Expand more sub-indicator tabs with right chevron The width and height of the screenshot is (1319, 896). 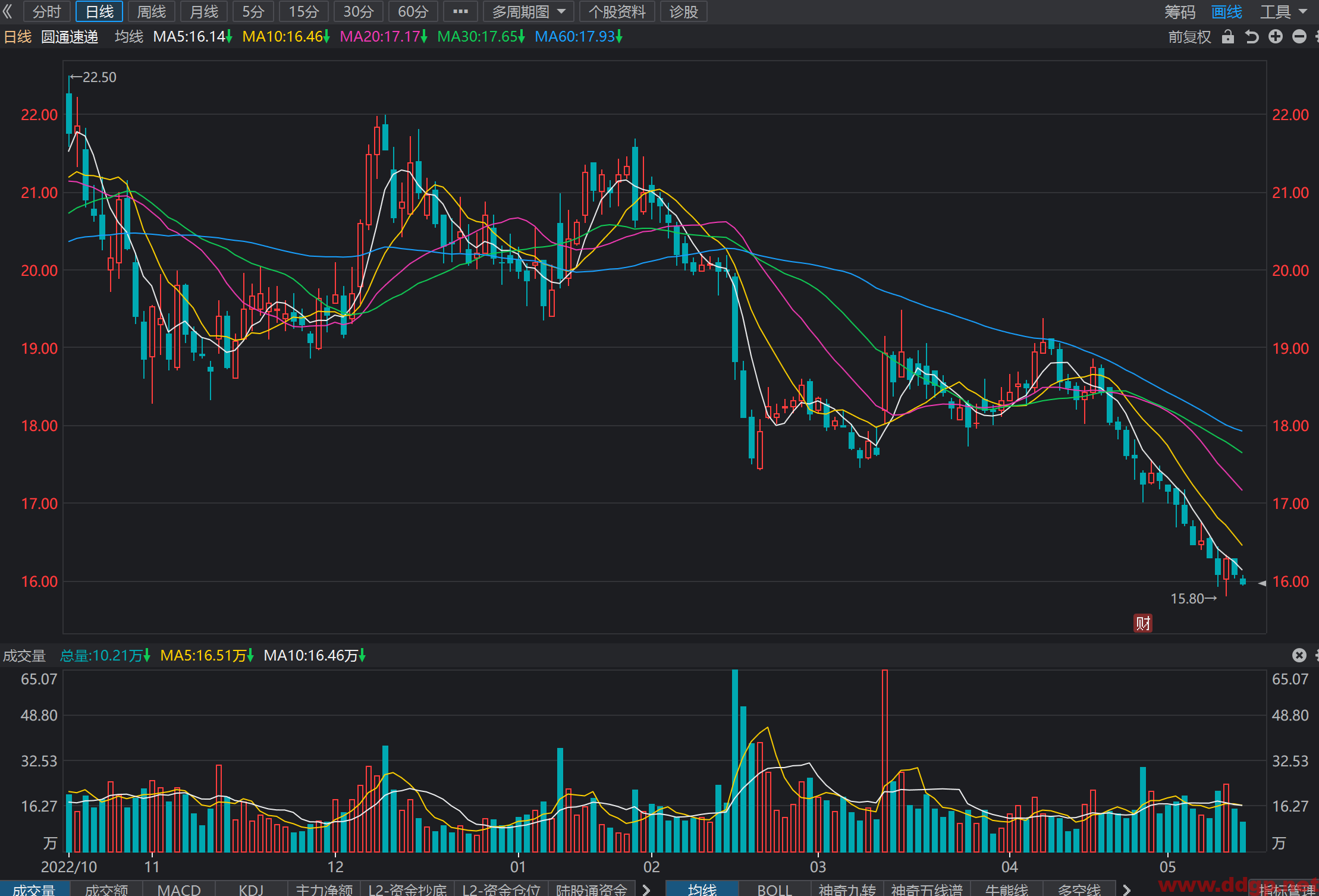coord(646,889)
